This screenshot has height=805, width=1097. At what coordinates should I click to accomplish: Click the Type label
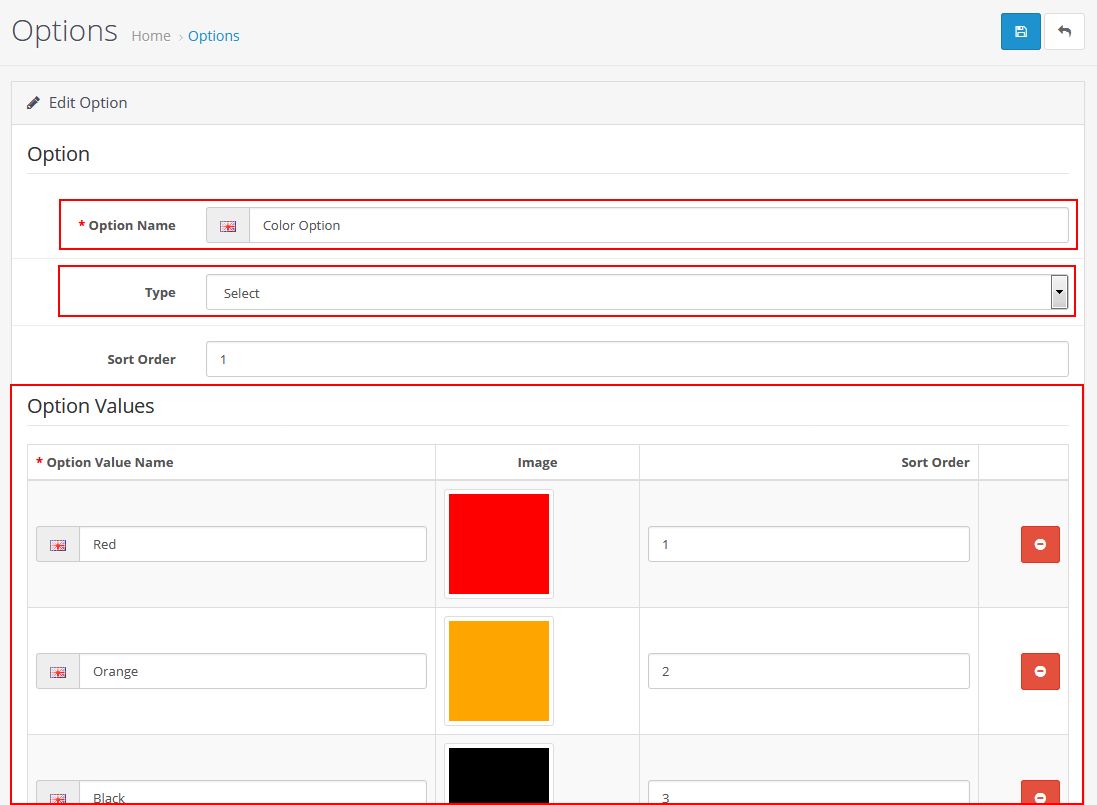tap(160, 292)
